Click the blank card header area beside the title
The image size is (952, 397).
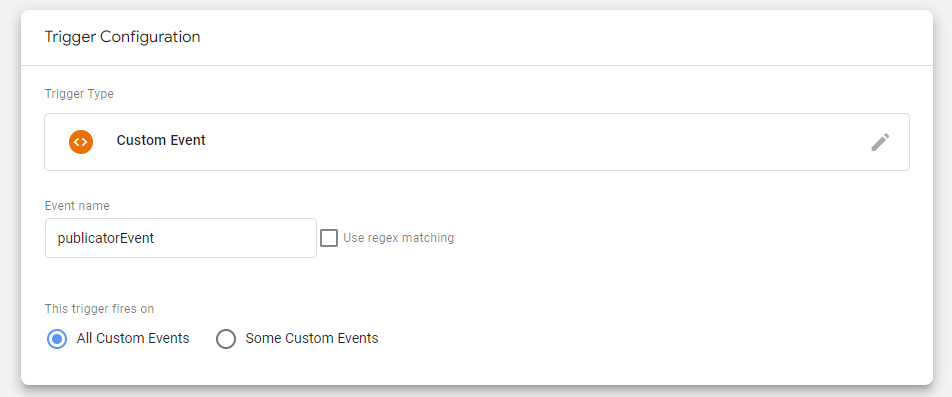point(565,37)
